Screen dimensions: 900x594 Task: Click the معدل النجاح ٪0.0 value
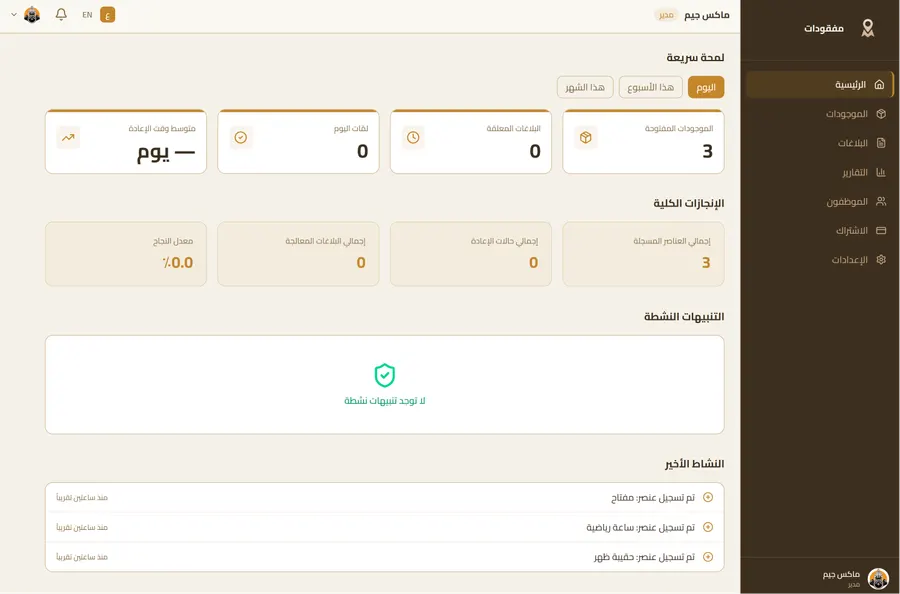[177, 263]
